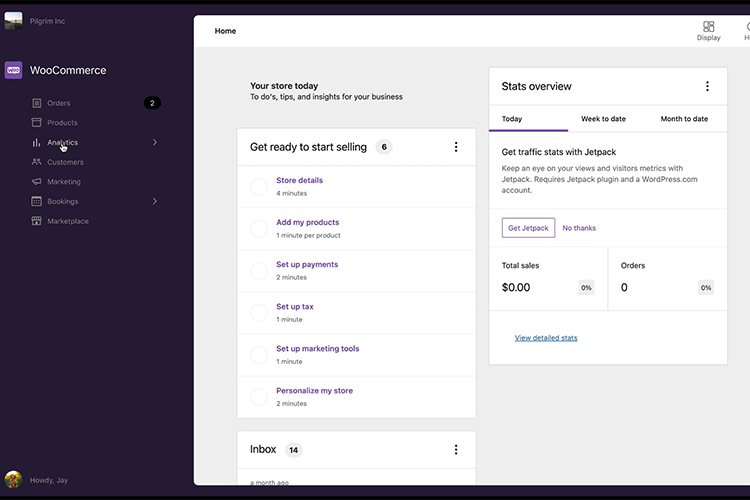Open Stats overview three-dot options menu
This screenshot has width=750, height=500.
point(707,87)
